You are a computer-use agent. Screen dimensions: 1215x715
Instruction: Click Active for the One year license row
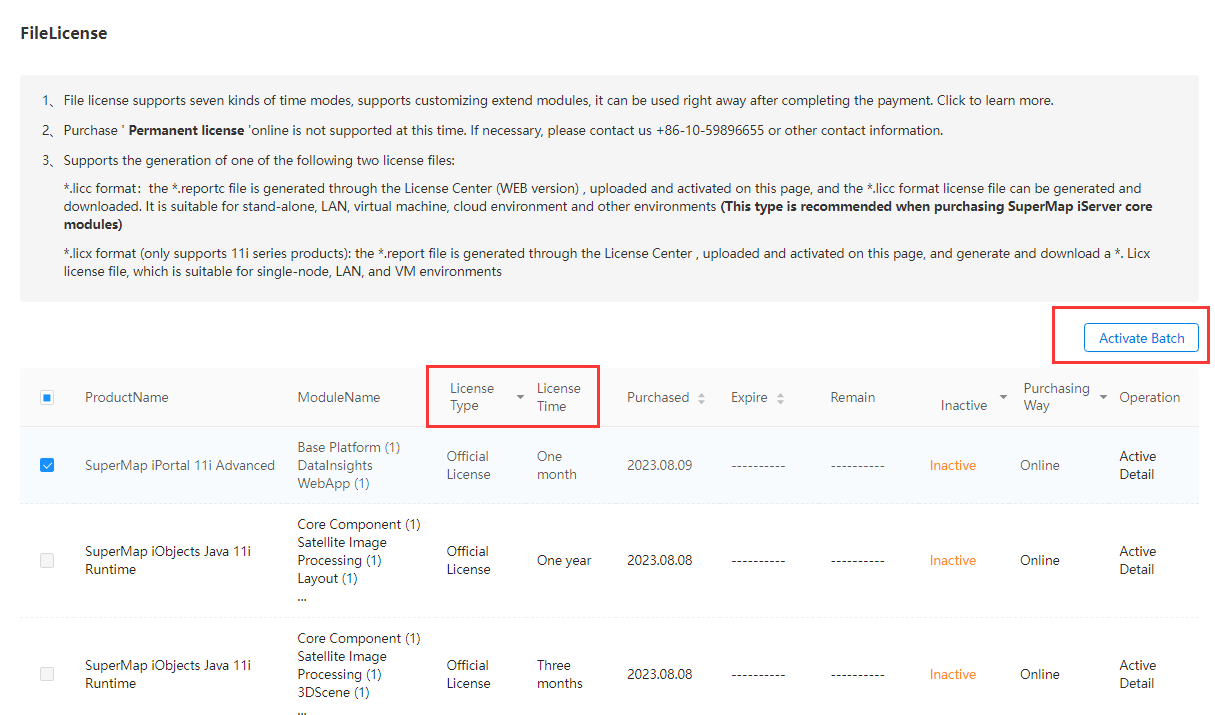[1137, 551]
